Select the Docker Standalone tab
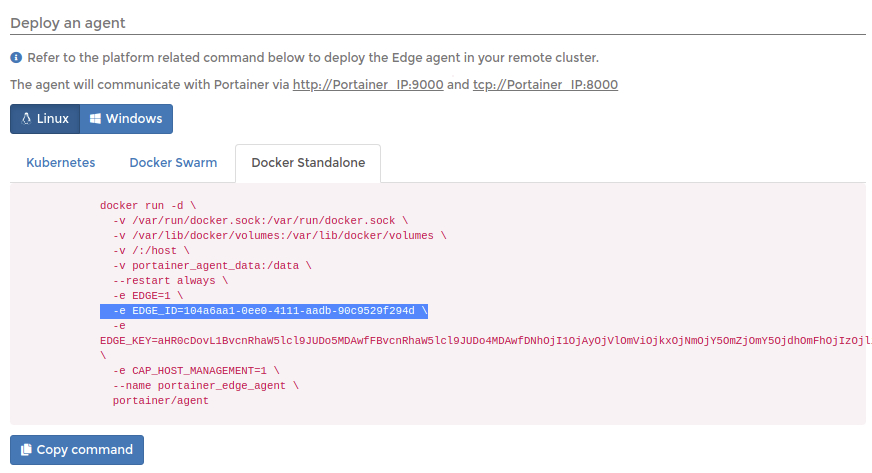872x473 pixels. click(x=308, y=163)
